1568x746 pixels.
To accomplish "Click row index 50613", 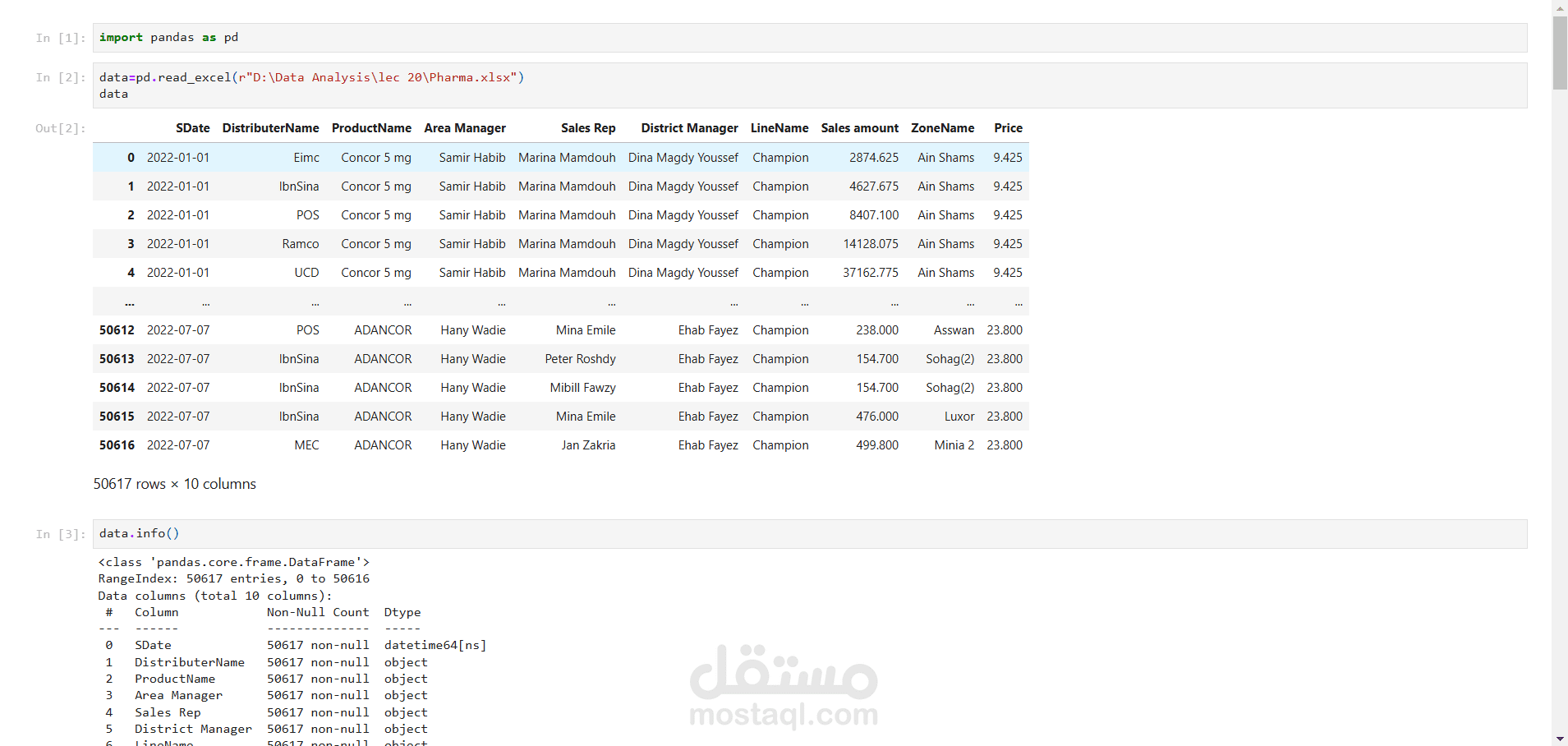I will pyautogui.click(x=117, y=359).
